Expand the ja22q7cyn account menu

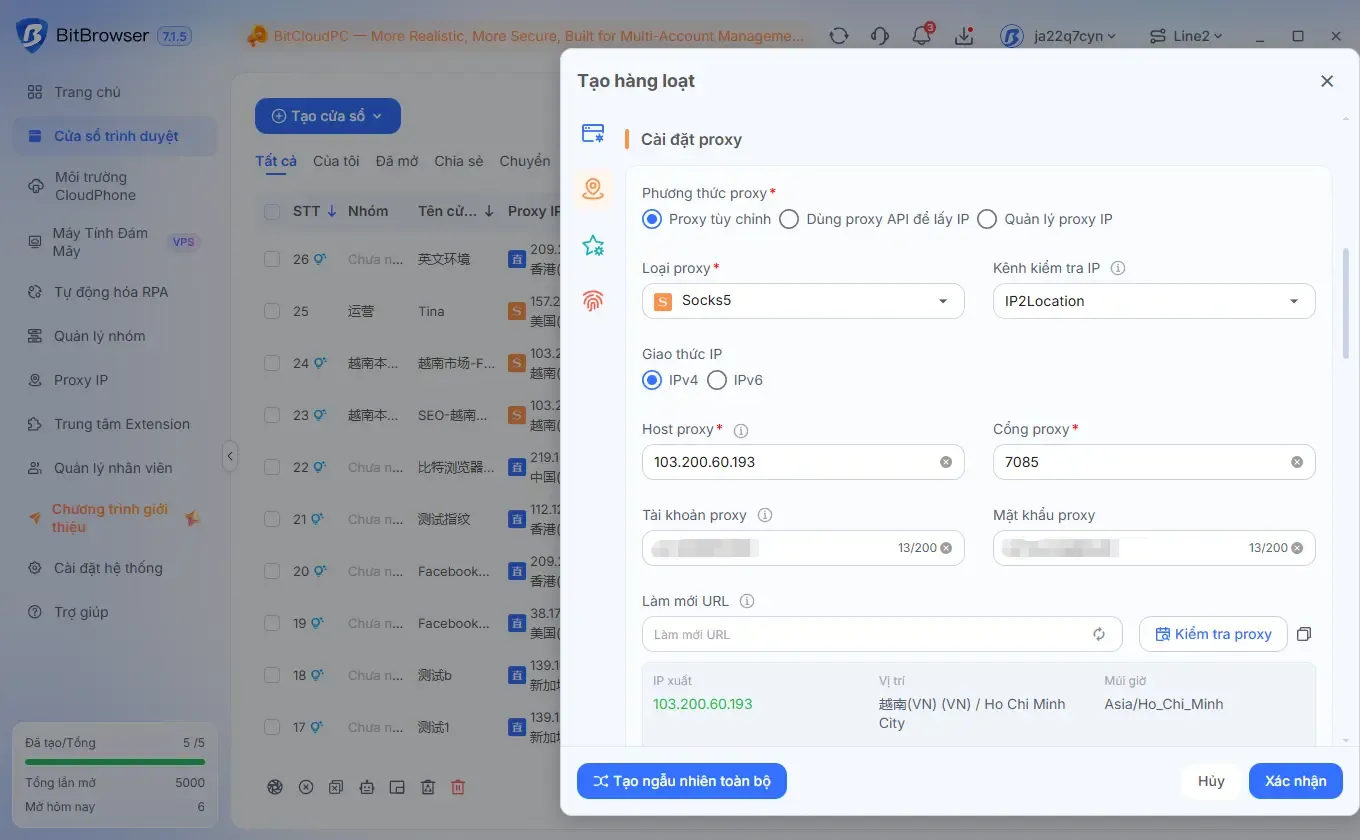1059,36
